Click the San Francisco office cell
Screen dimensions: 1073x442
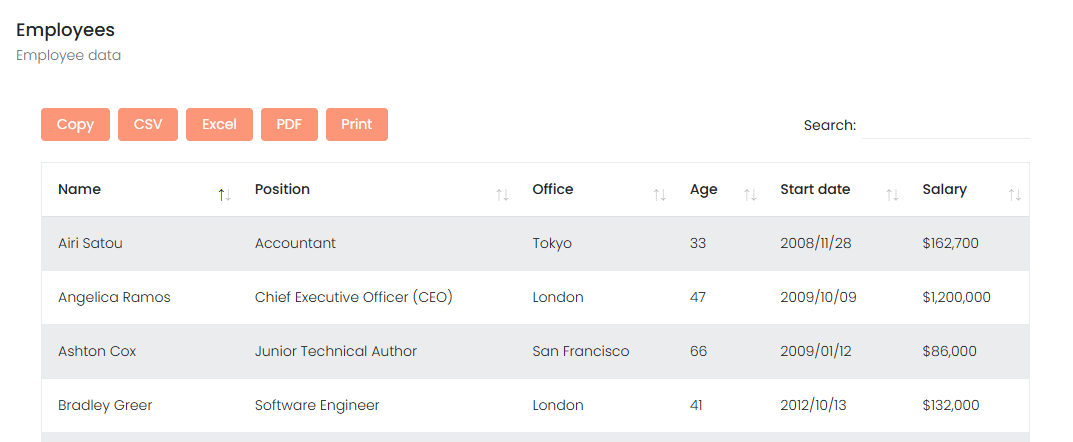[581, 351]
